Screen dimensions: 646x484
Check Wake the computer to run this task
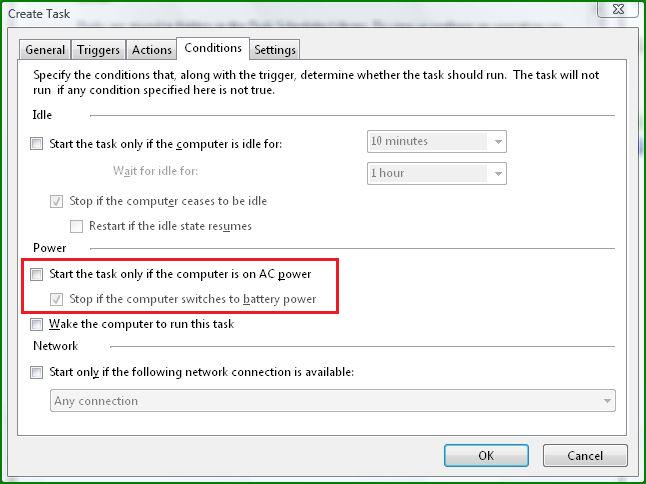[37, 324]
